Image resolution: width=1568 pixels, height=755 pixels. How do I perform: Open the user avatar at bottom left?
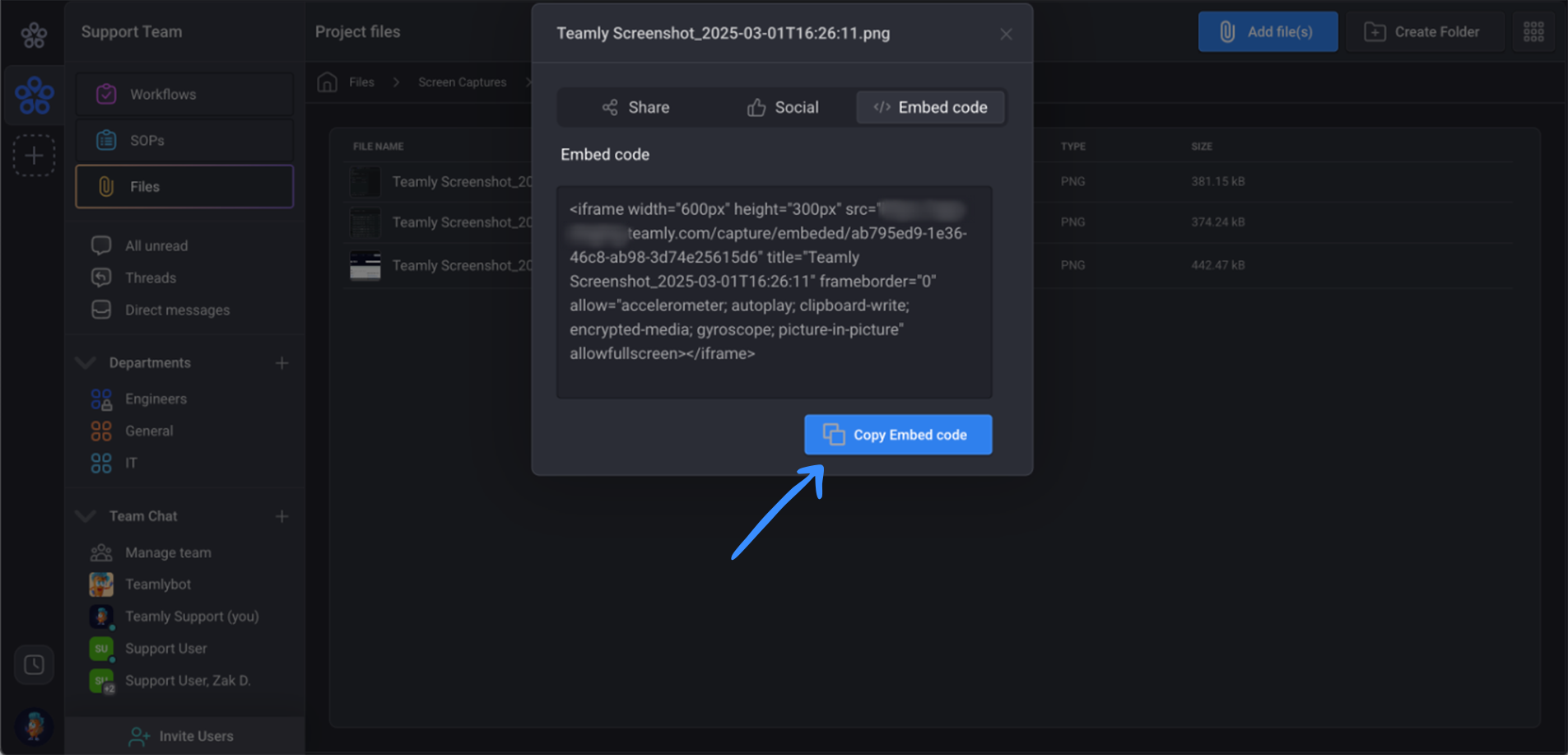34,726
